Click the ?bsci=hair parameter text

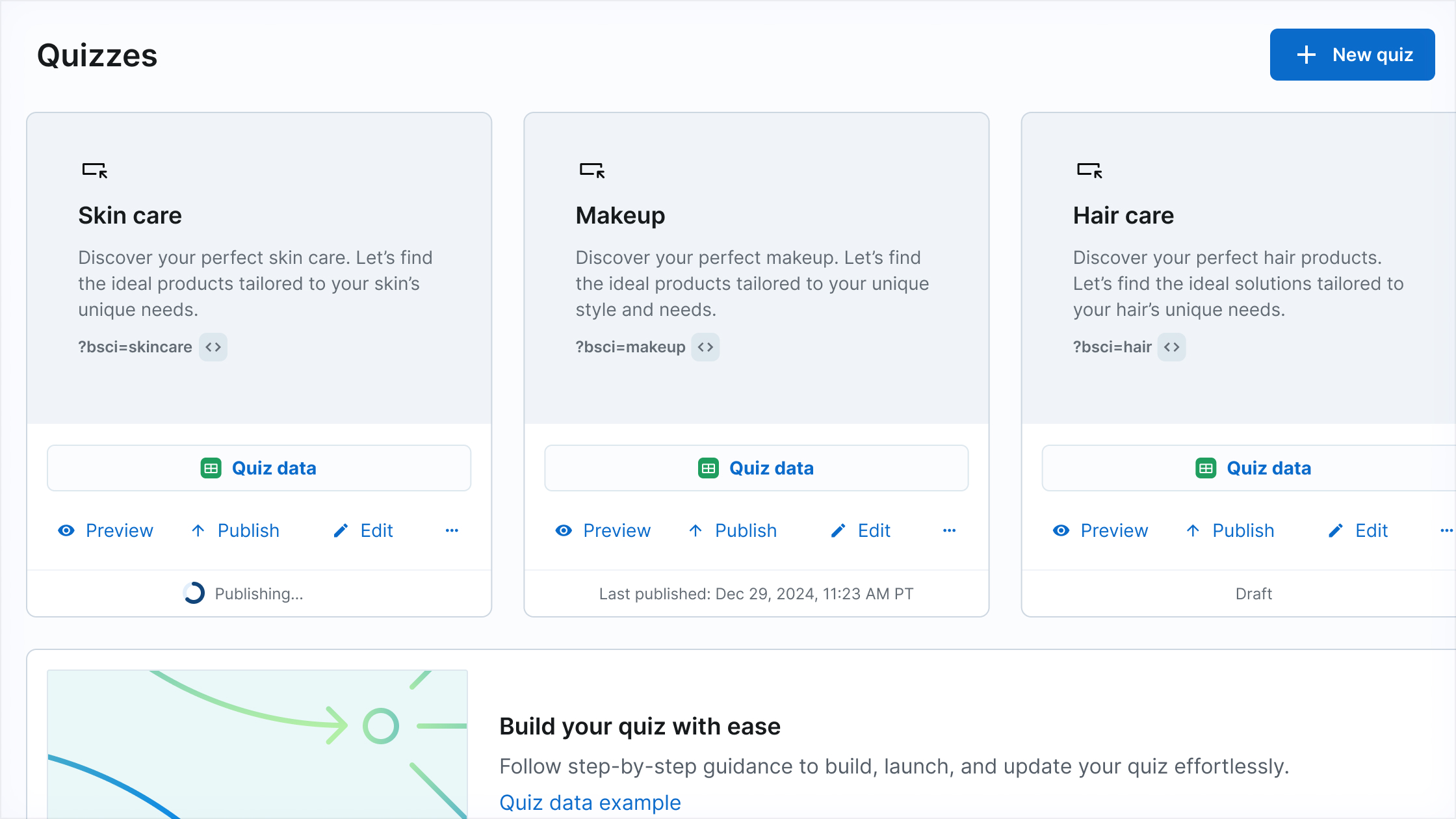tap(1112, 347)
